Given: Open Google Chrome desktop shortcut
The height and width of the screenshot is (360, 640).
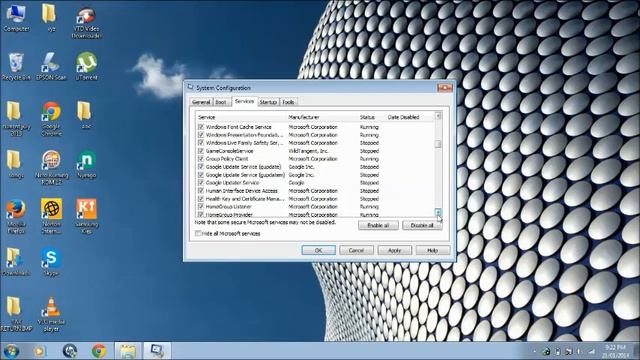Looking at the screenshot, I should coord(51,118).
